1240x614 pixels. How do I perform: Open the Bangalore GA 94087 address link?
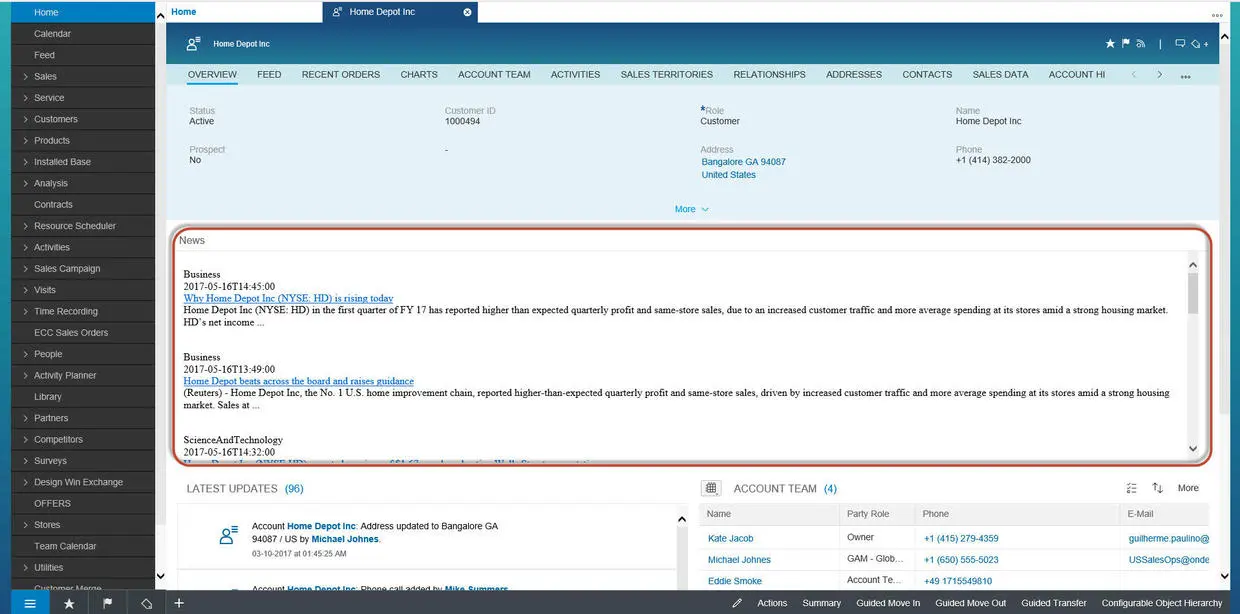coord(743,162)
